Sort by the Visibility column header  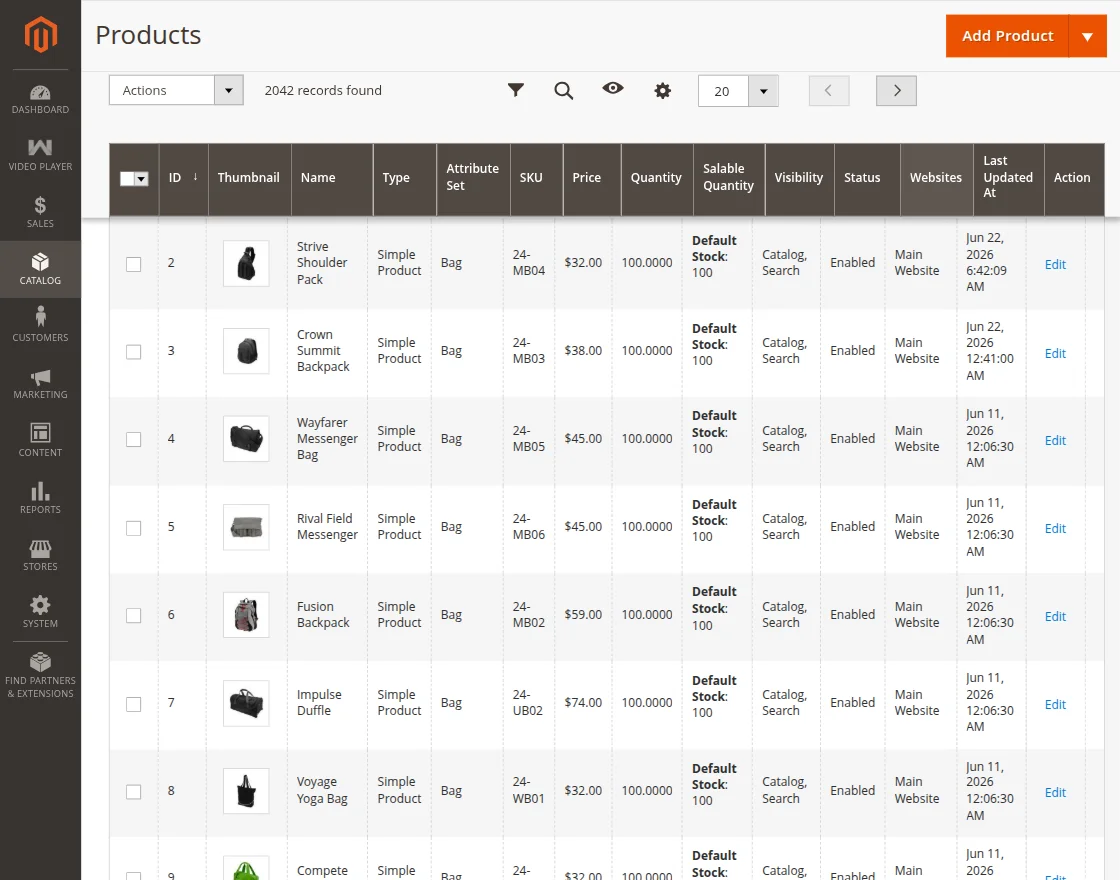[x=799, y=178]
